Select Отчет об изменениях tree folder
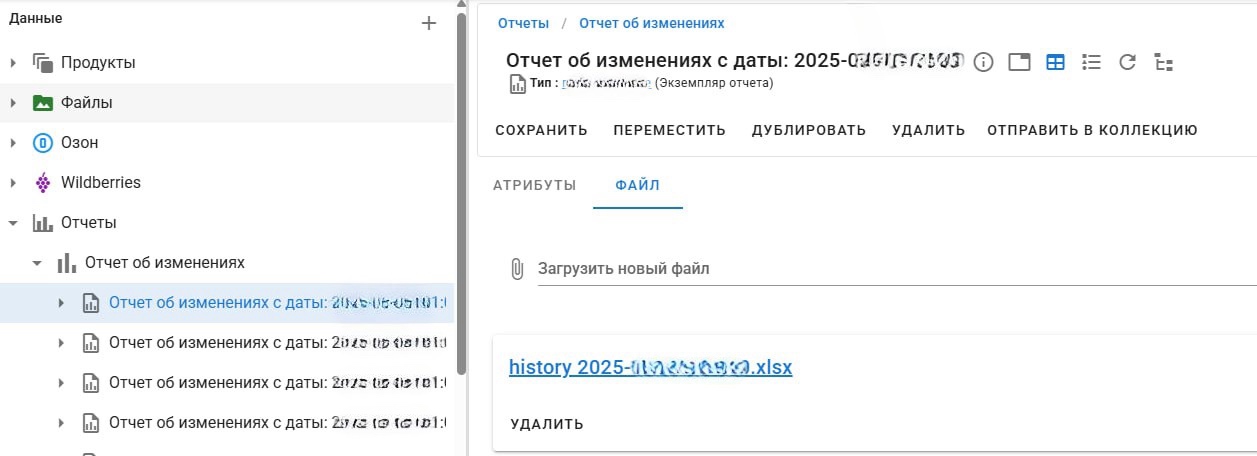The image size is (1257, 456). 165,263
